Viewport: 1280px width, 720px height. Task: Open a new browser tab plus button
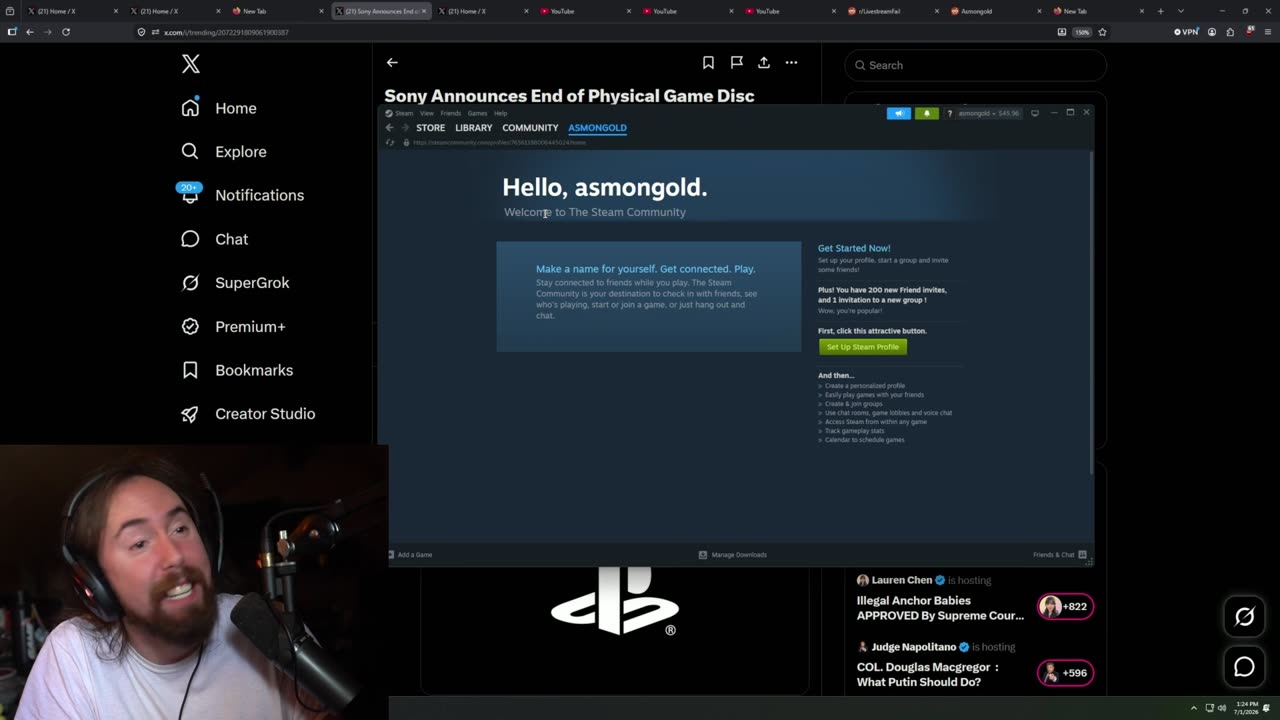point(1160,11)
